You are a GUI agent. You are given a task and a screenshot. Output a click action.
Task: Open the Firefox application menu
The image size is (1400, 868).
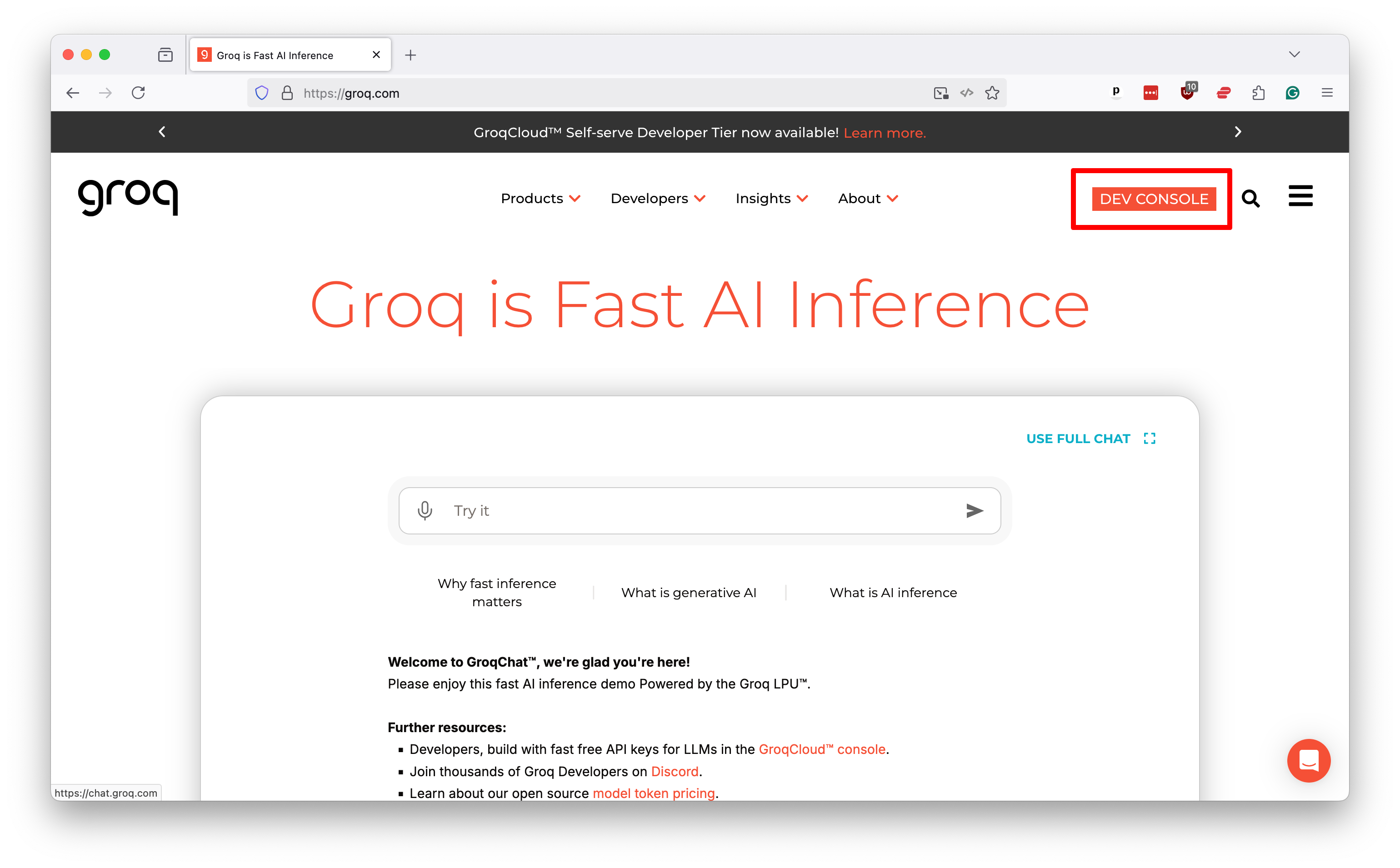(1326, 93)
